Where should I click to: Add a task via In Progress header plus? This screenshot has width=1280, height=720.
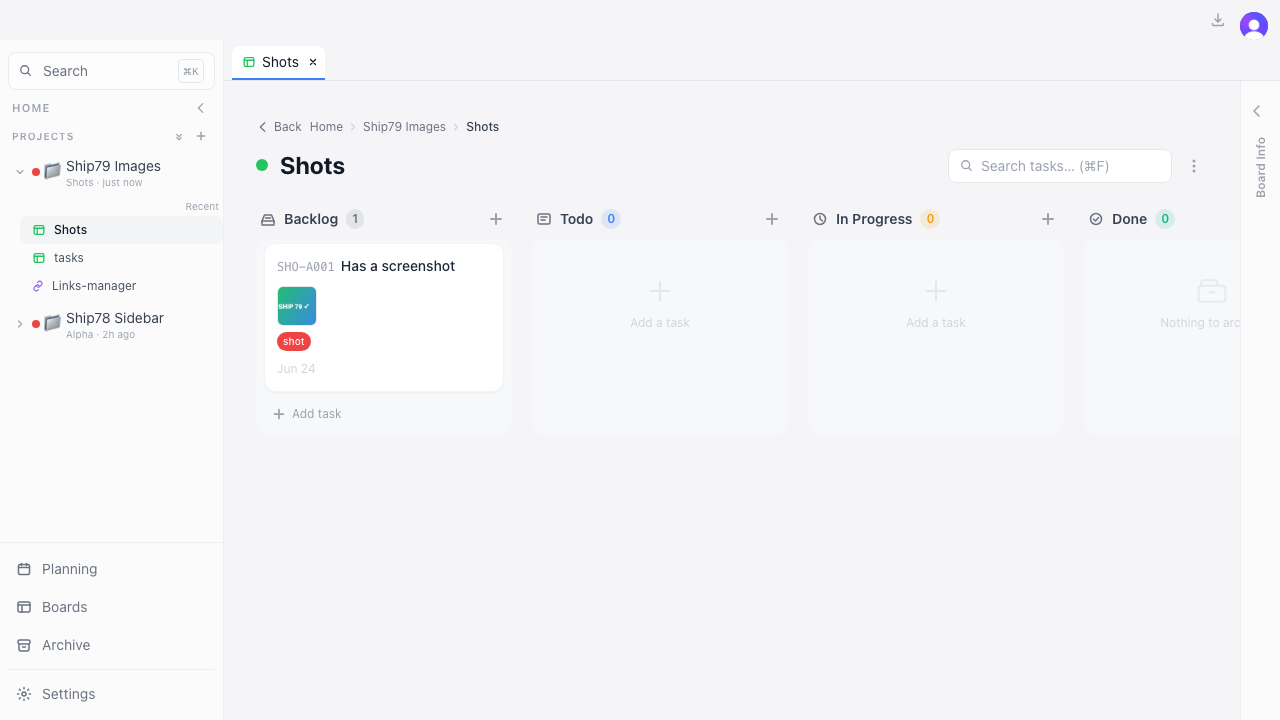tap(1048, 219)
